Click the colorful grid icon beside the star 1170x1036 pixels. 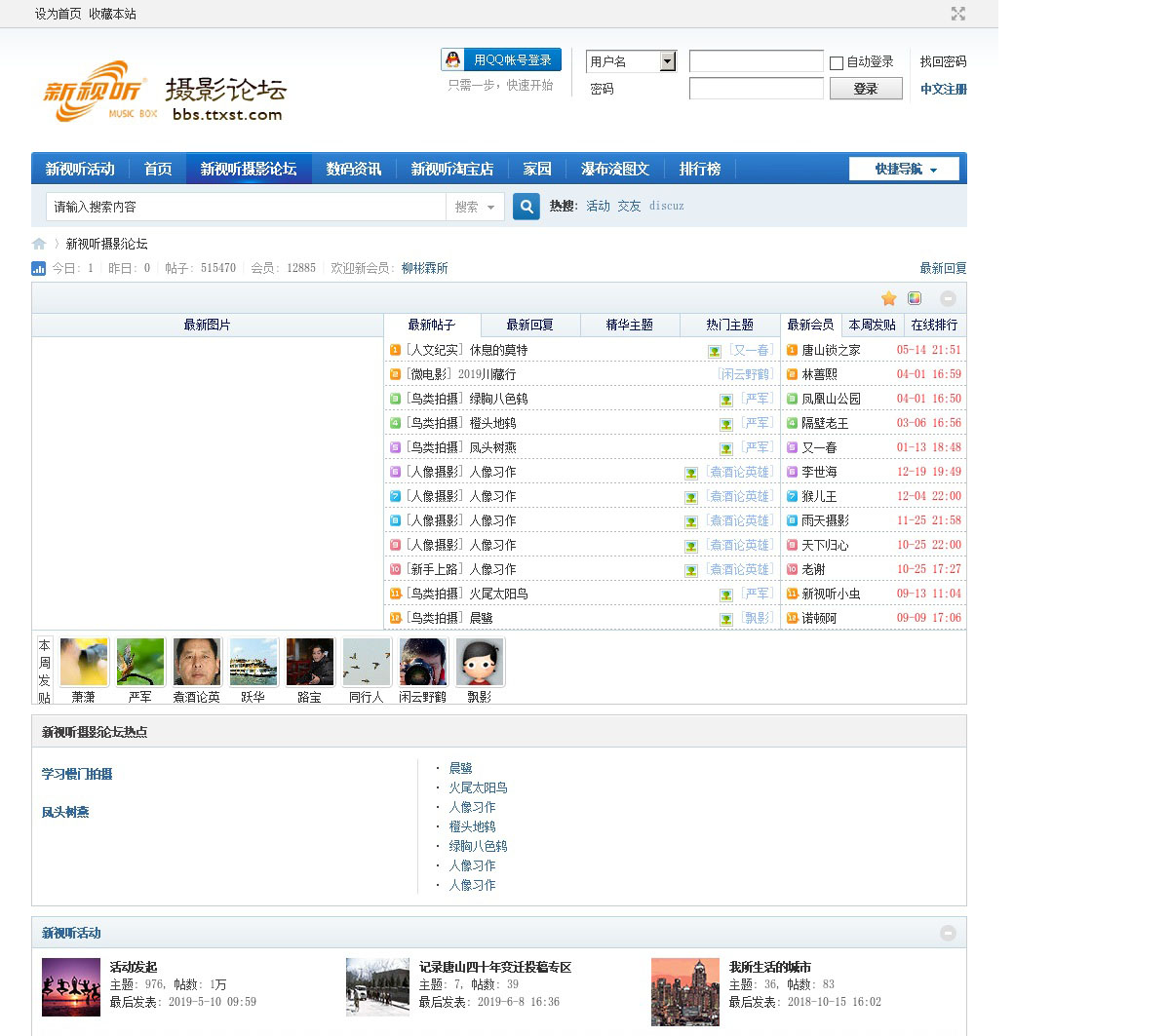pos(915,298)
